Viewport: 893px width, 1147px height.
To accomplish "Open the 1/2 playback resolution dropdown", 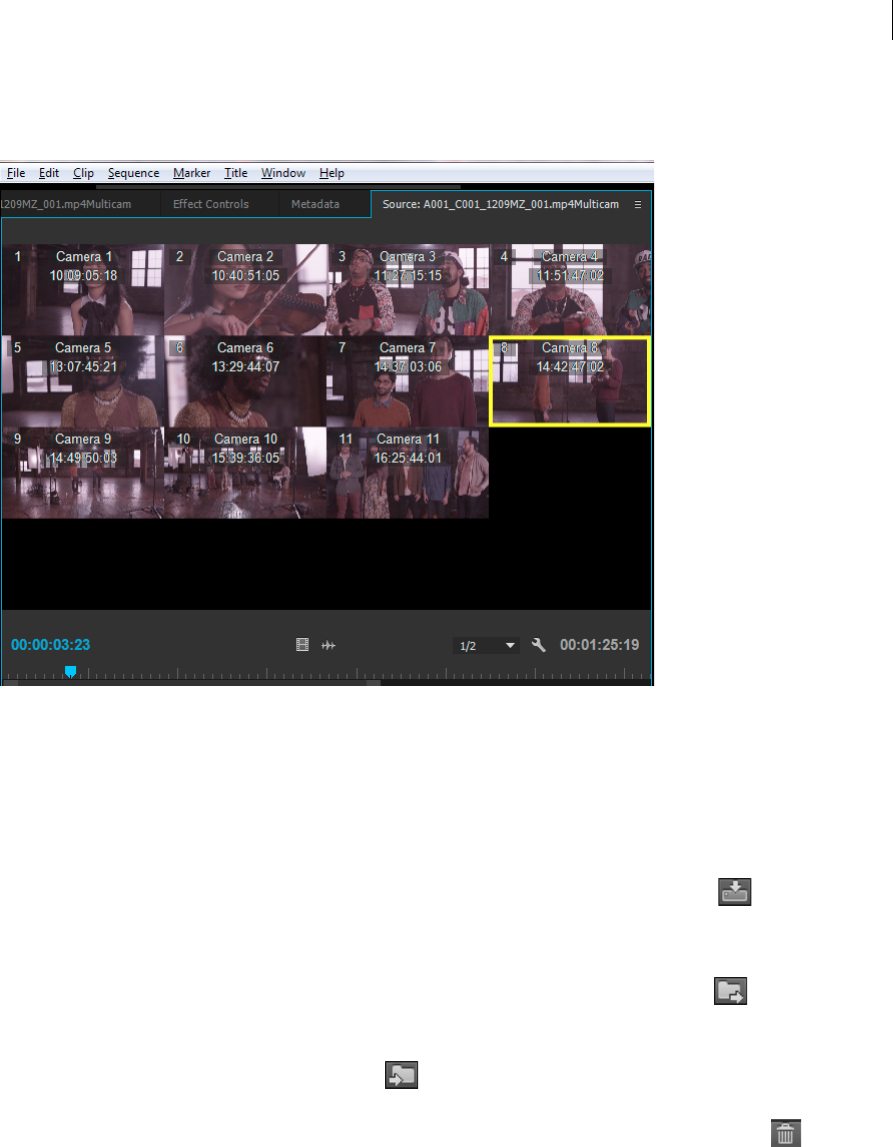I will 486,646.
